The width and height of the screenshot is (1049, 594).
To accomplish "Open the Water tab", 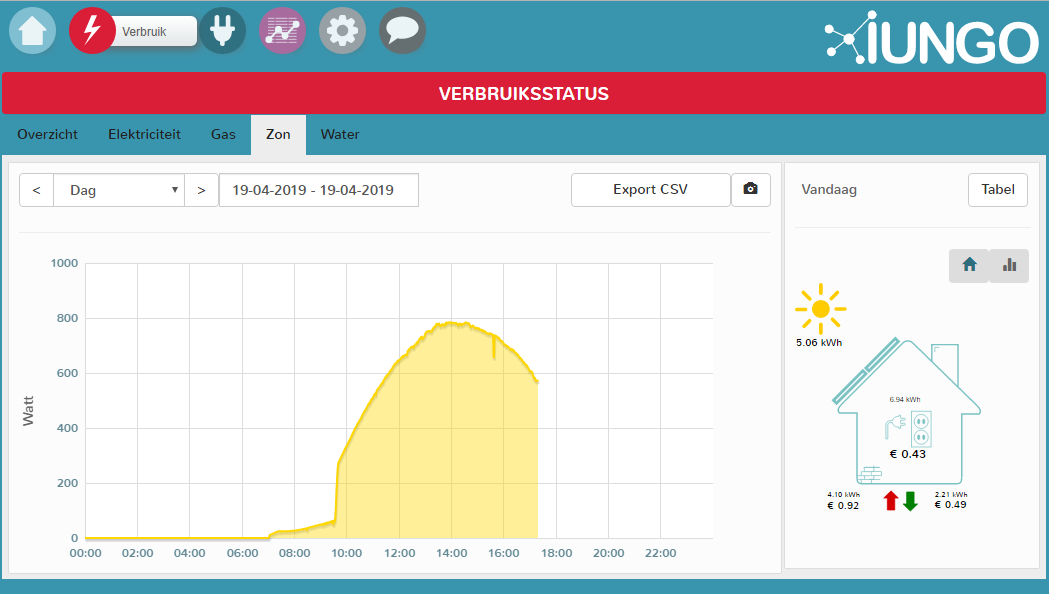I will pyautogui.click(x=339, y=134).
